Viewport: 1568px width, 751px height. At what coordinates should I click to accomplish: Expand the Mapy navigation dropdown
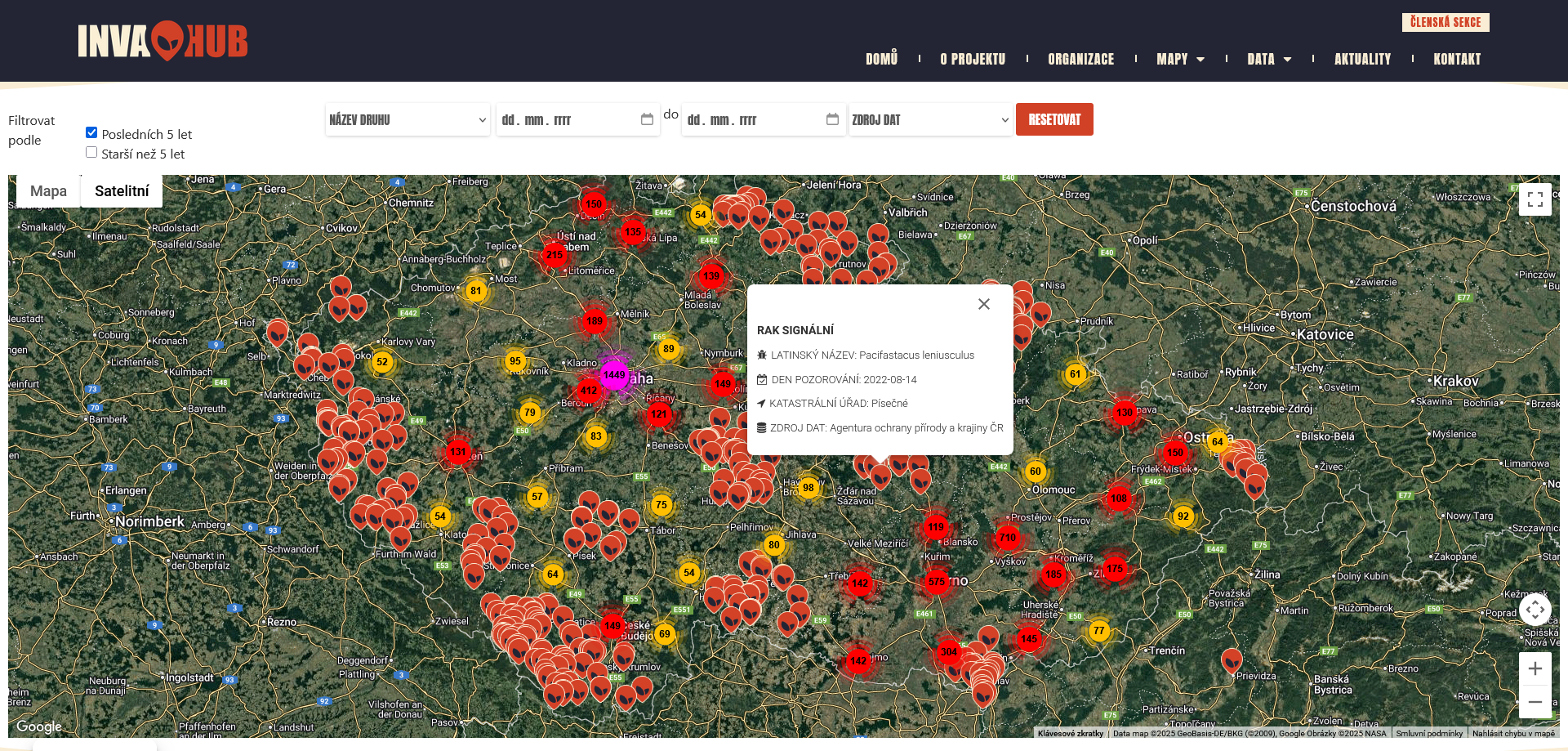1180,58
